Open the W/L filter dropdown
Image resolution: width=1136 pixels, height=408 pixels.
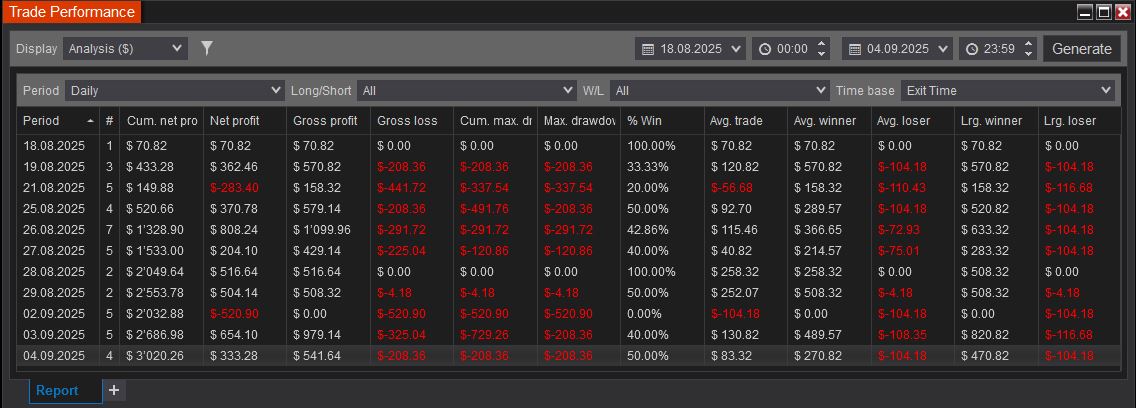(719, 91)
